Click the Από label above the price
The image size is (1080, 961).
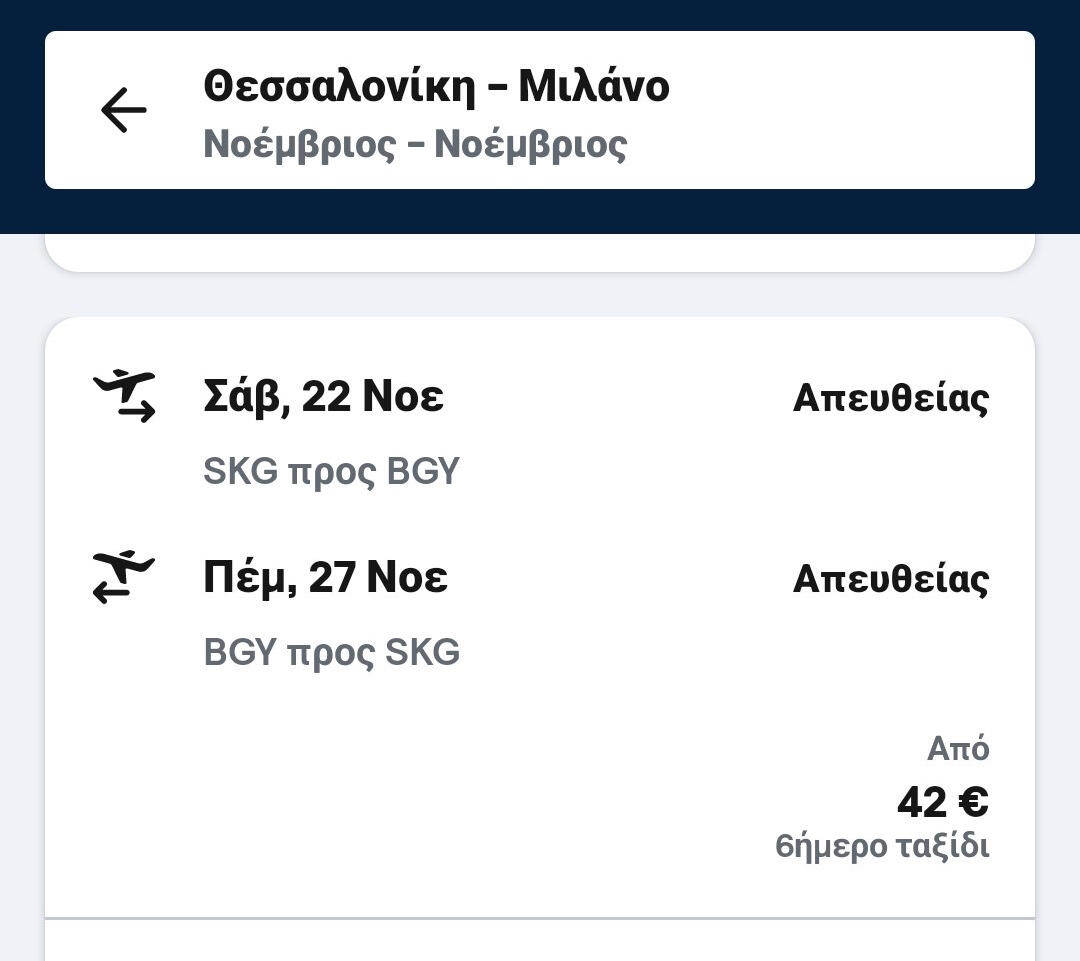point(957,748)
